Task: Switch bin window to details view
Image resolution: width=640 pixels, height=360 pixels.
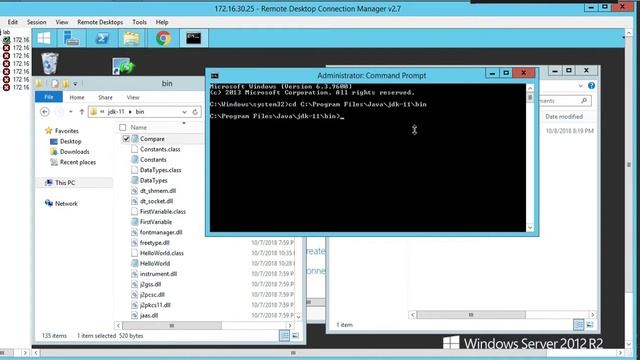Action: pos(284,336)
